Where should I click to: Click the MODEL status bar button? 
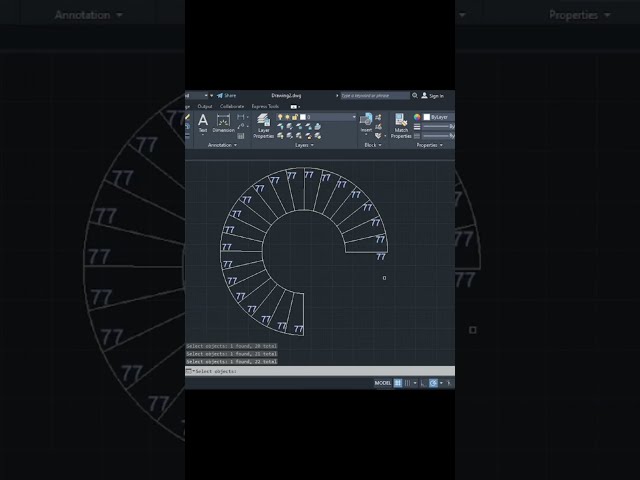(382, 383)
